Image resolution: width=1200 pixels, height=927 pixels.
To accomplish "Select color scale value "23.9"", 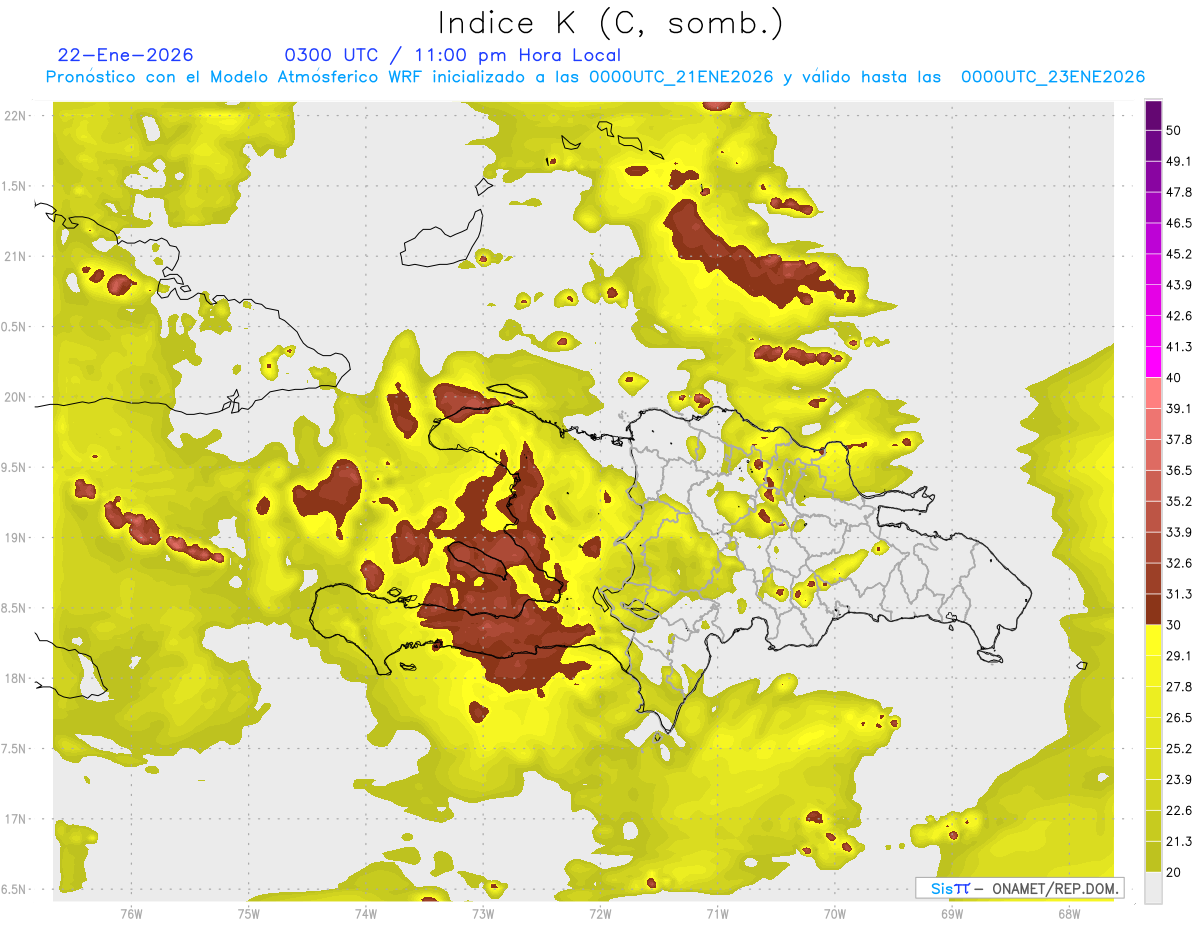I will tap(1179, 780).
